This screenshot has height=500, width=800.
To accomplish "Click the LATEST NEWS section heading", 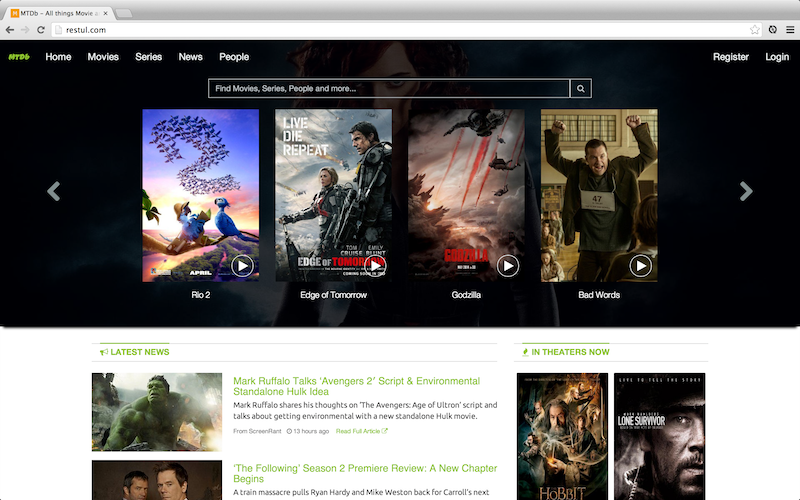I will [135, 352].
